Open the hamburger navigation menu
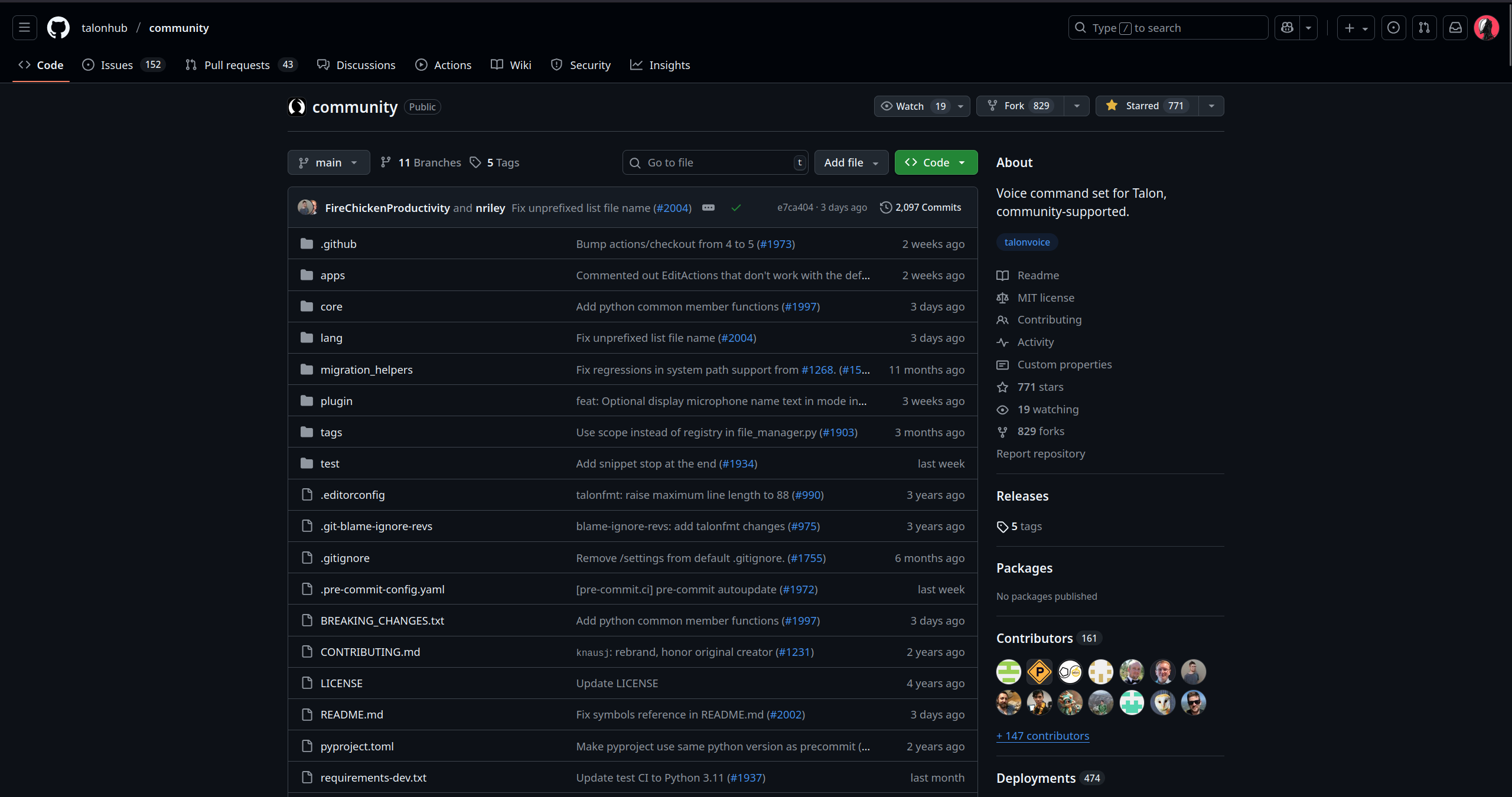This screenshot has height=797, width=1512. pyautogui.click(x=24, y=28)
